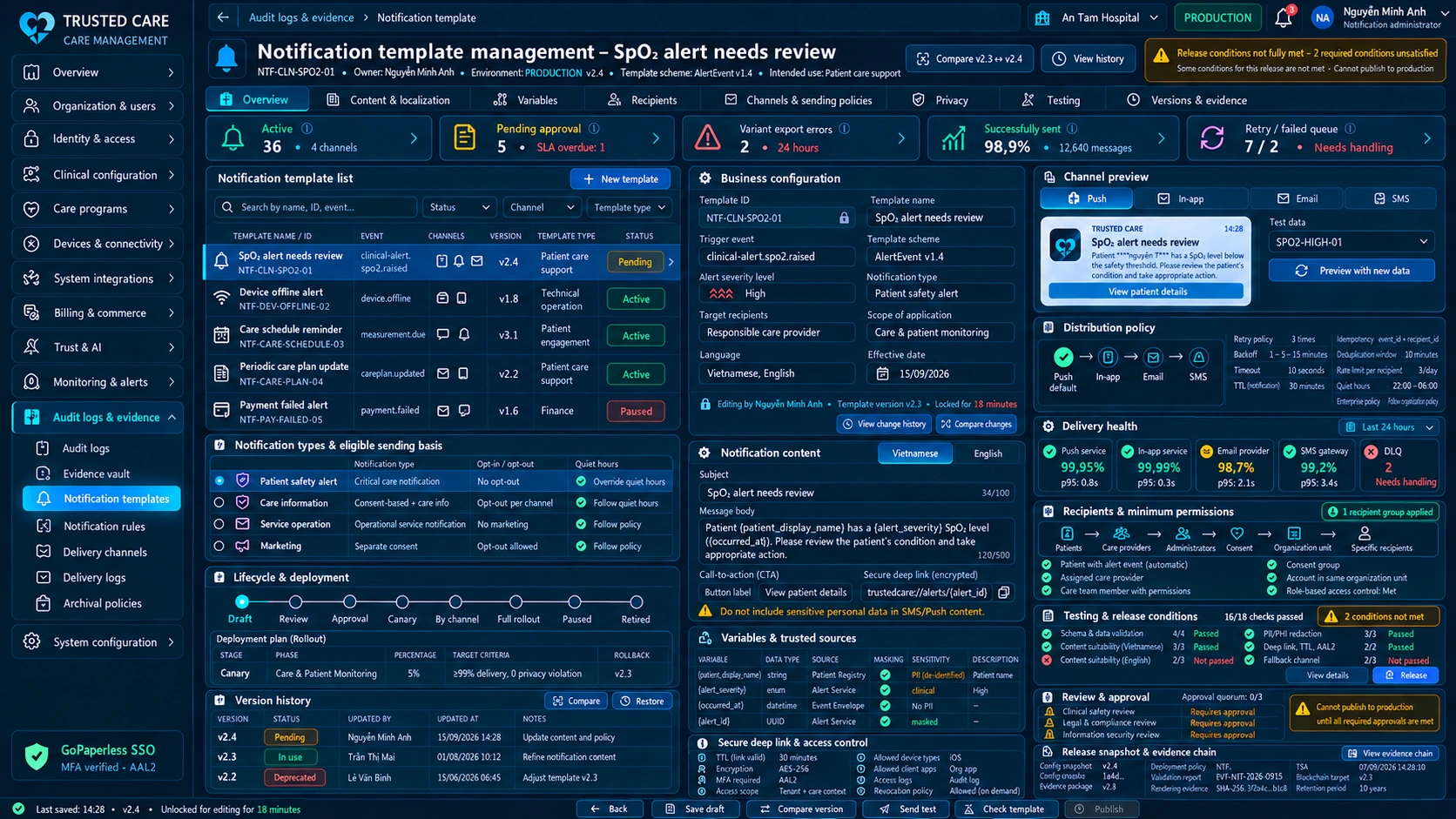
Task: Select the SMS channel preview tab
Action: [1391, 198]
